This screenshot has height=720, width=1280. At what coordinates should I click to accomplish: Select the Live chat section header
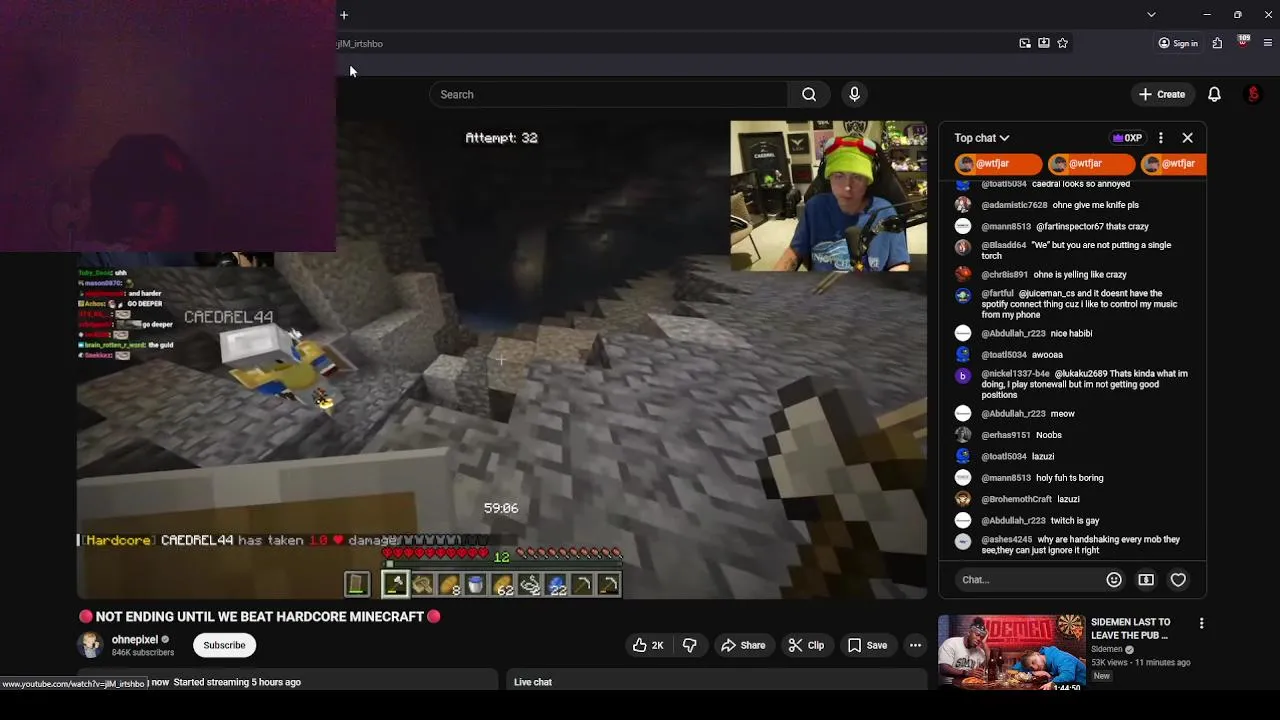click(533, 682)
